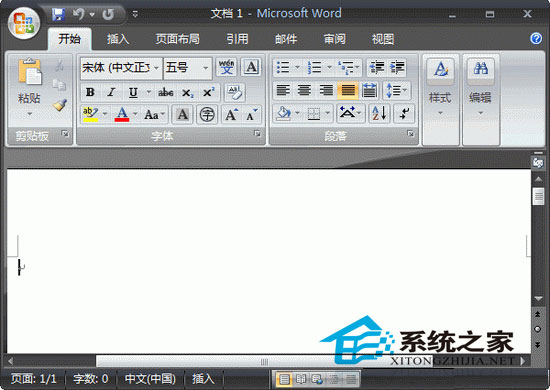This screenshot has height=390, width=550.
Task: Open font size dropdown 五号
Action: (206, 67)
